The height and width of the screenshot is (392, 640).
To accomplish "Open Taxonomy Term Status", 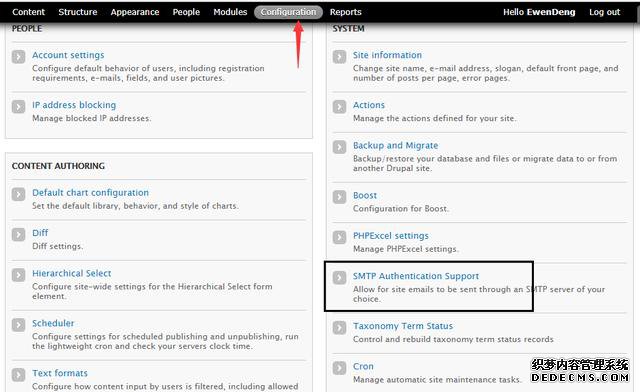I will click(403, 326).
